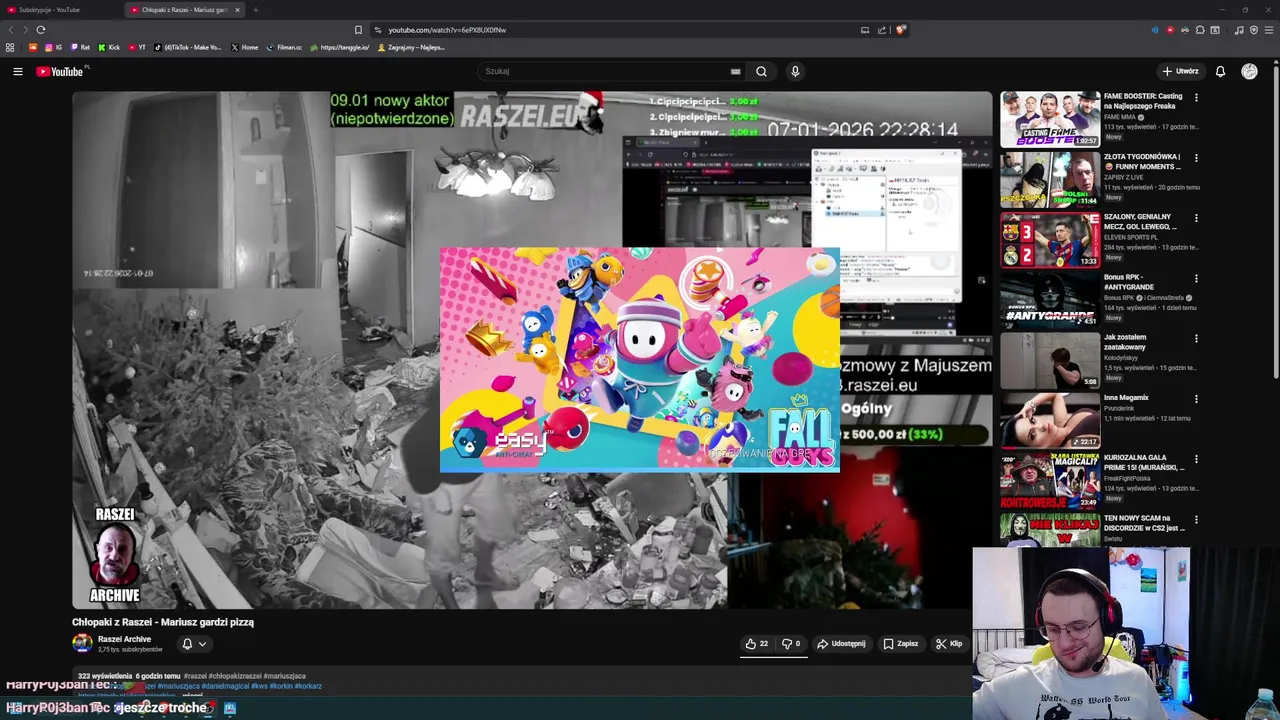Open the Zagraj.my bookmark
Image resolution: width=1280 pixels, height=720 pixels.
[411, 47]
